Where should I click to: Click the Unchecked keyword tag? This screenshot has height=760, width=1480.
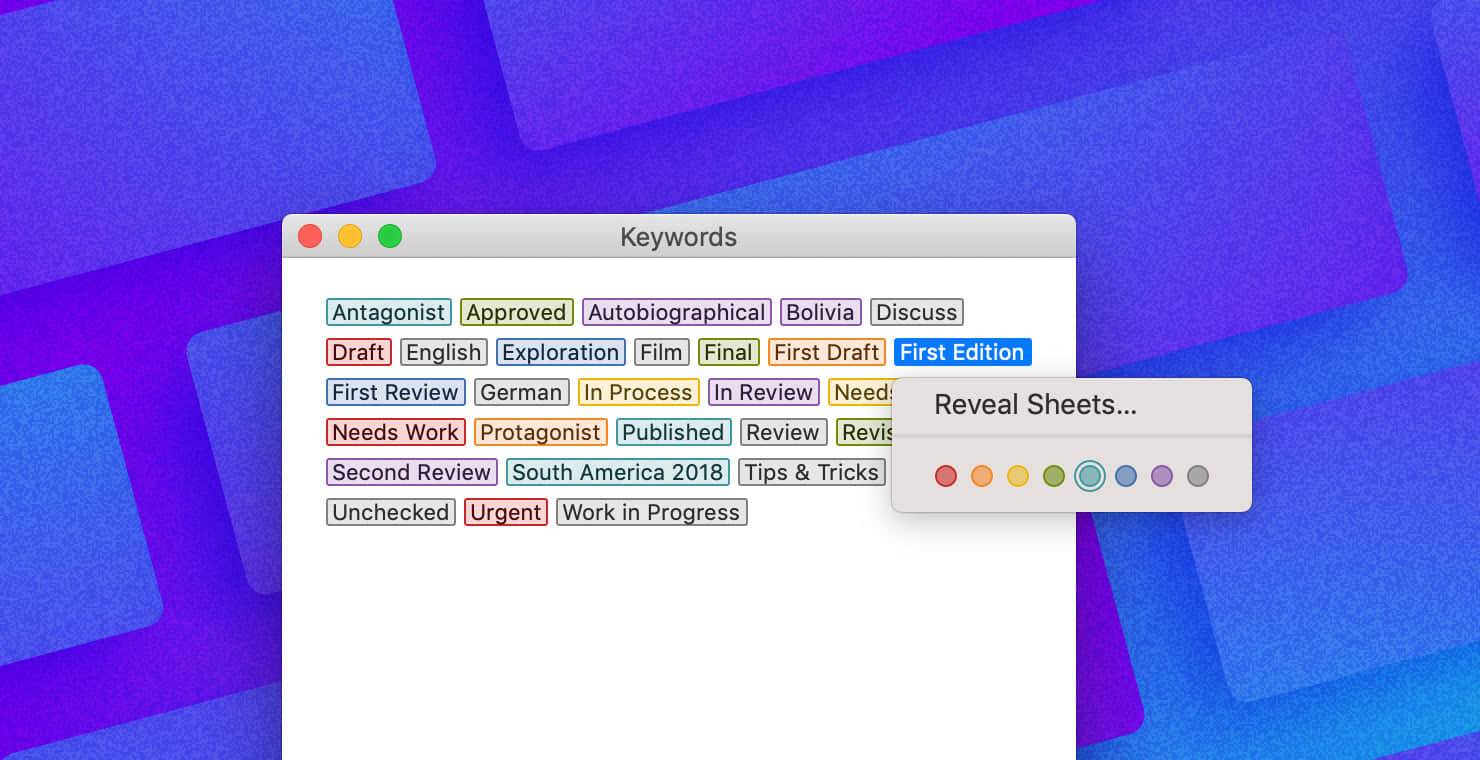(391, 512)
